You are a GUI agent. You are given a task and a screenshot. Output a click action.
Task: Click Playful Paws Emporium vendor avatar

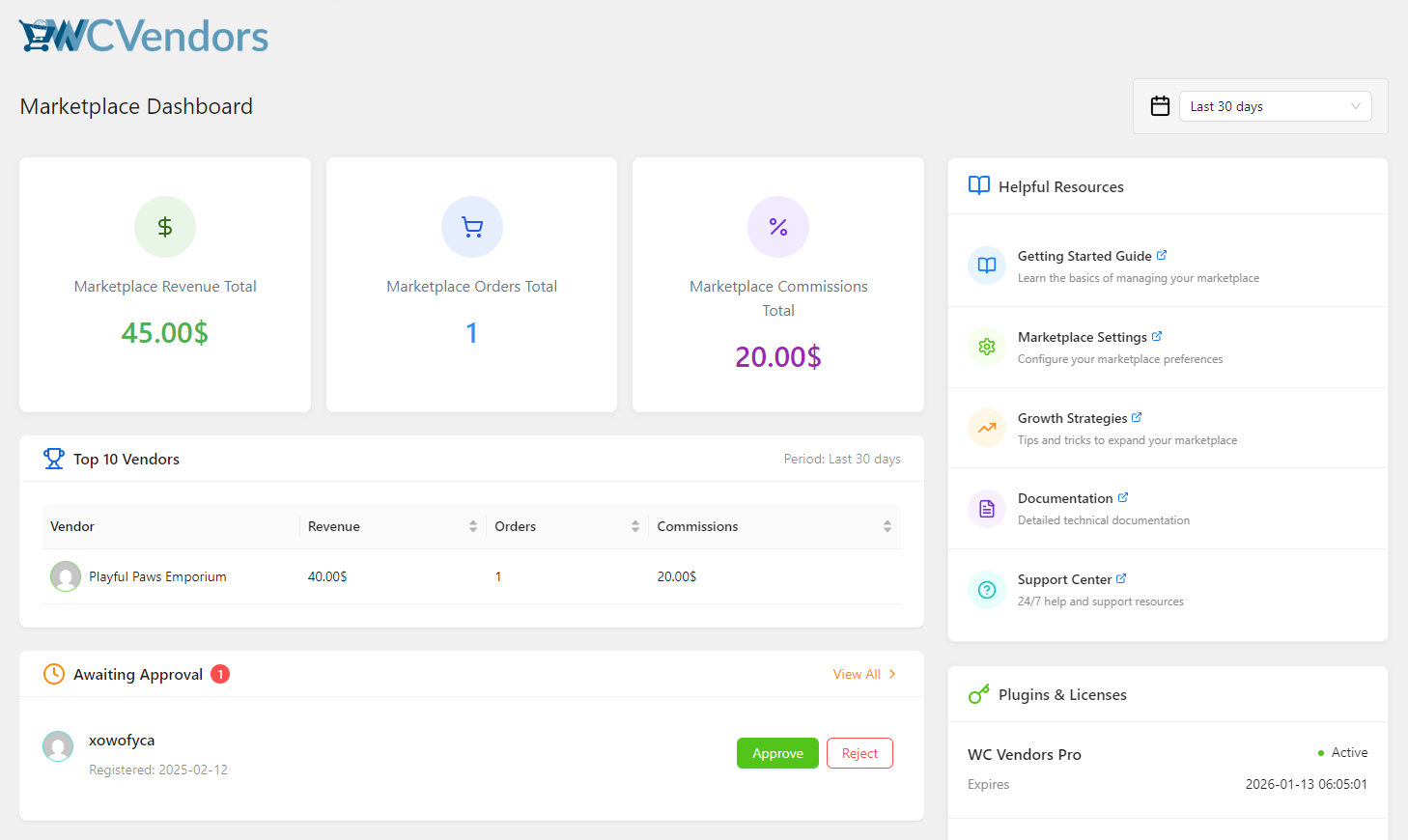click(66, 576)
